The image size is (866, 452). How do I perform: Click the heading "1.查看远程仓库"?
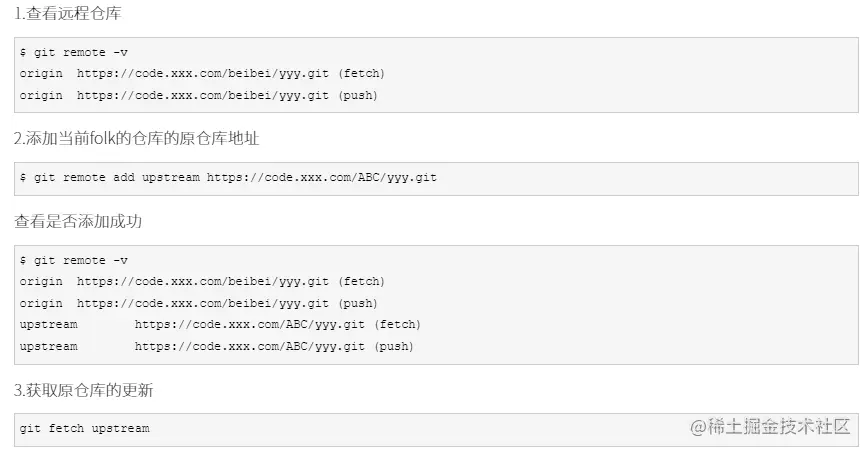pyautogui.click(x=69, y=15)
